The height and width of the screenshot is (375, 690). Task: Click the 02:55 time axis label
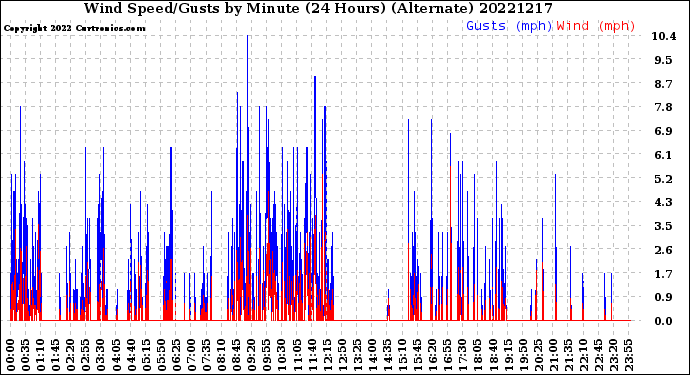pyautogui.click(x=86, y=355)
